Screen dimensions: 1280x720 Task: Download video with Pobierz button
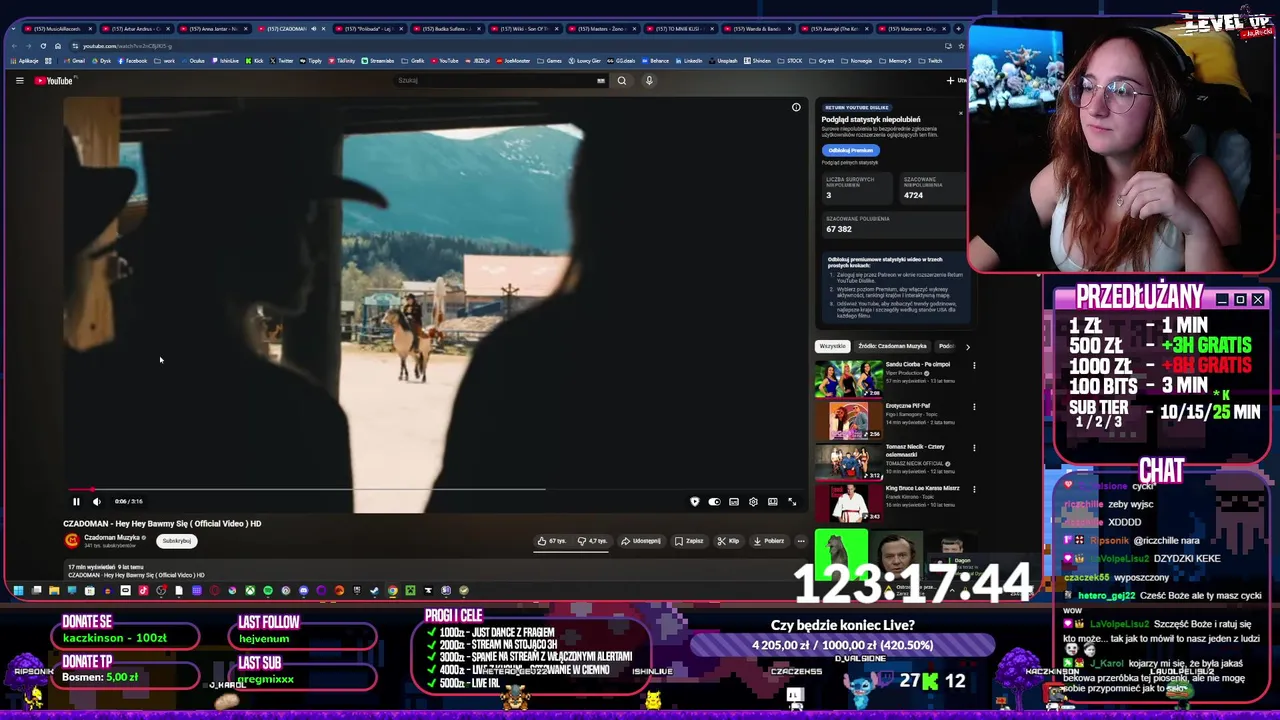(768, 541)
